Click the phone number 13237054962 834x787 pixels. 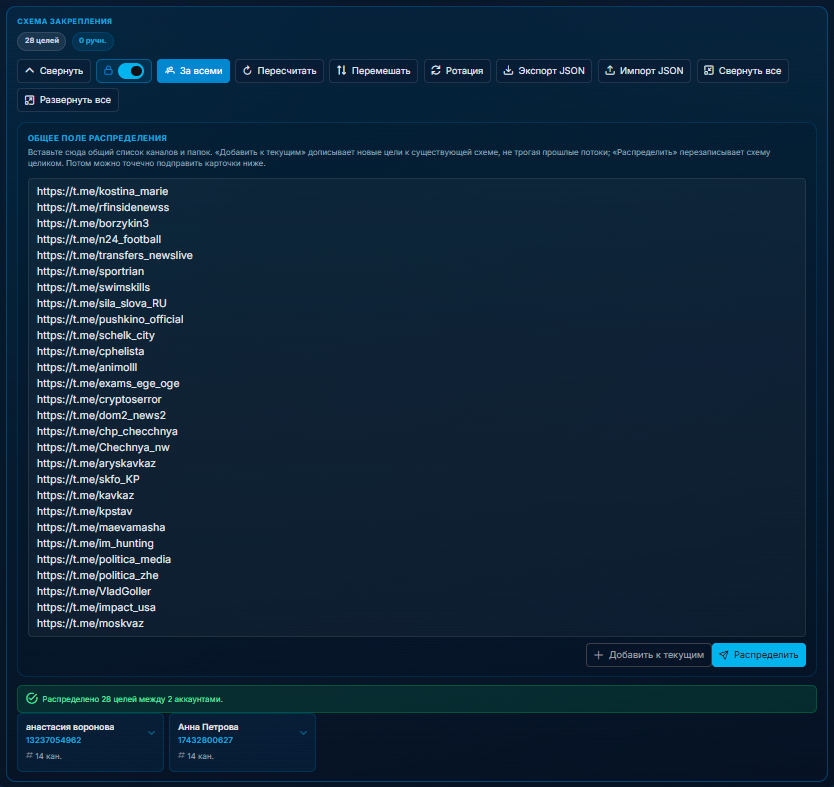(x=53, y=740)
